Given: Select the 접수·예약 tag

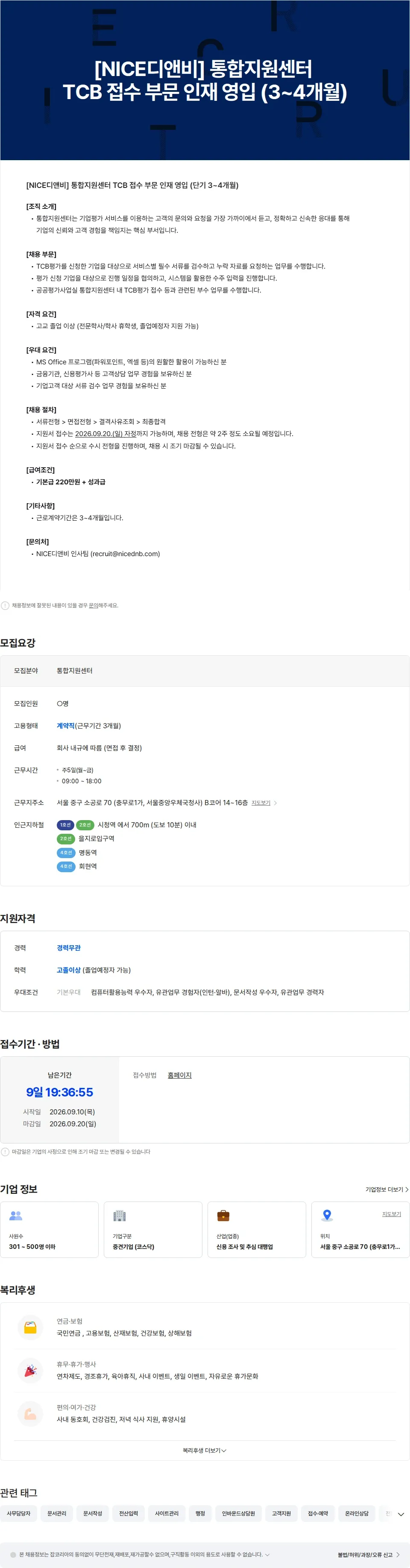Looking at the screenshot, I should click(x=318, y=1513).
